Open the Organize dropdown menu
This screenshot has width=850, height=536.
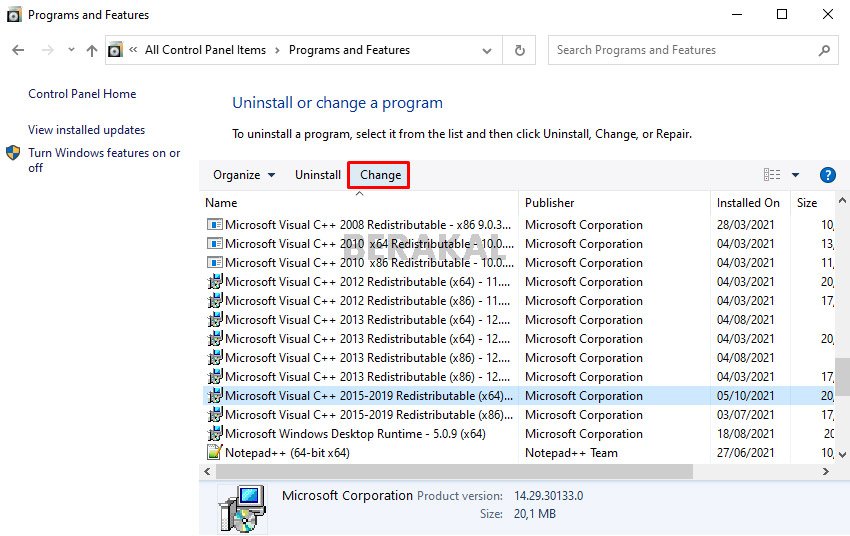click(x=244, y=175)
